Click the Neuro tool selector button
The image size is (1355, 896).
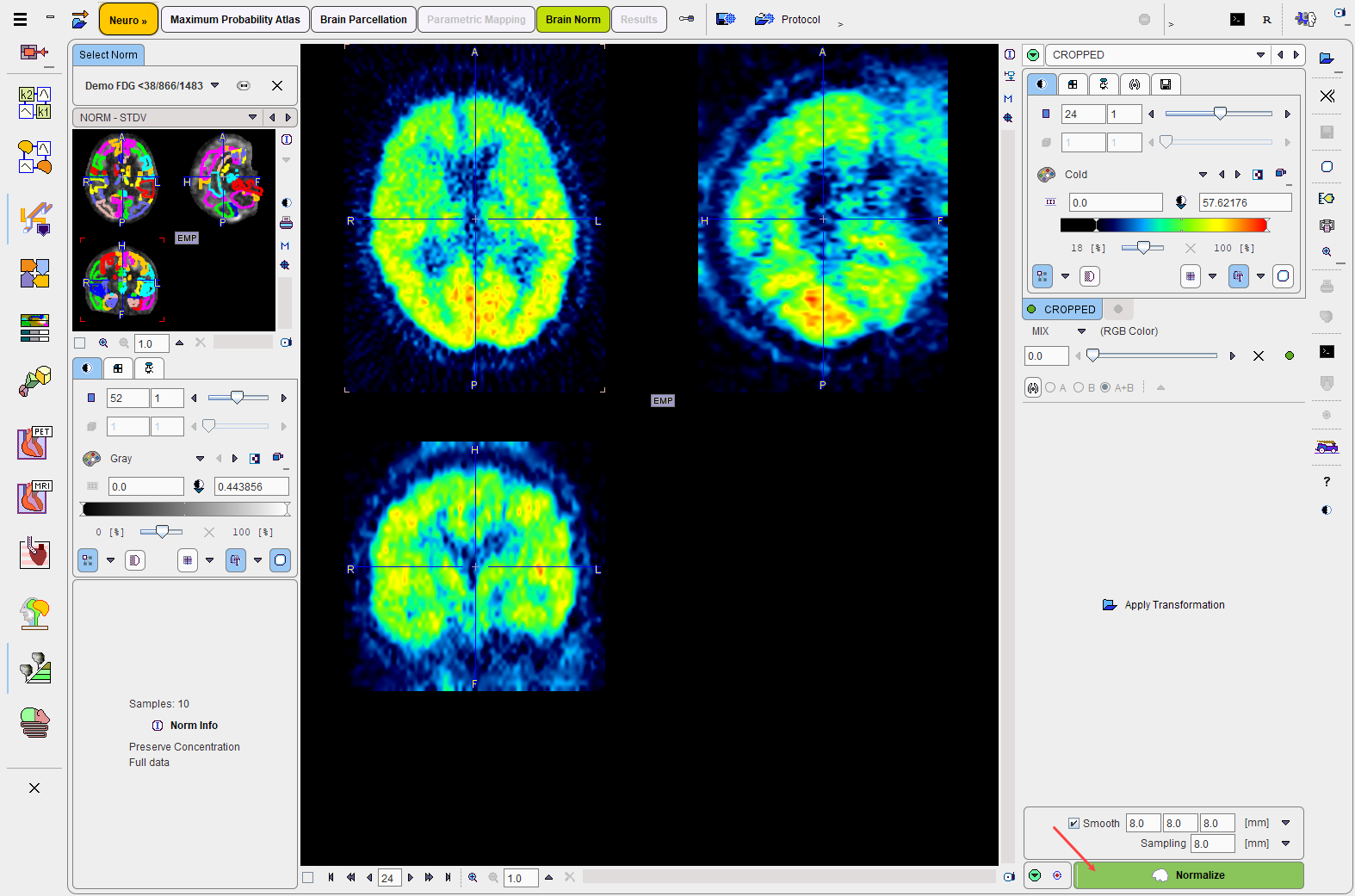(x=128, y=20)
